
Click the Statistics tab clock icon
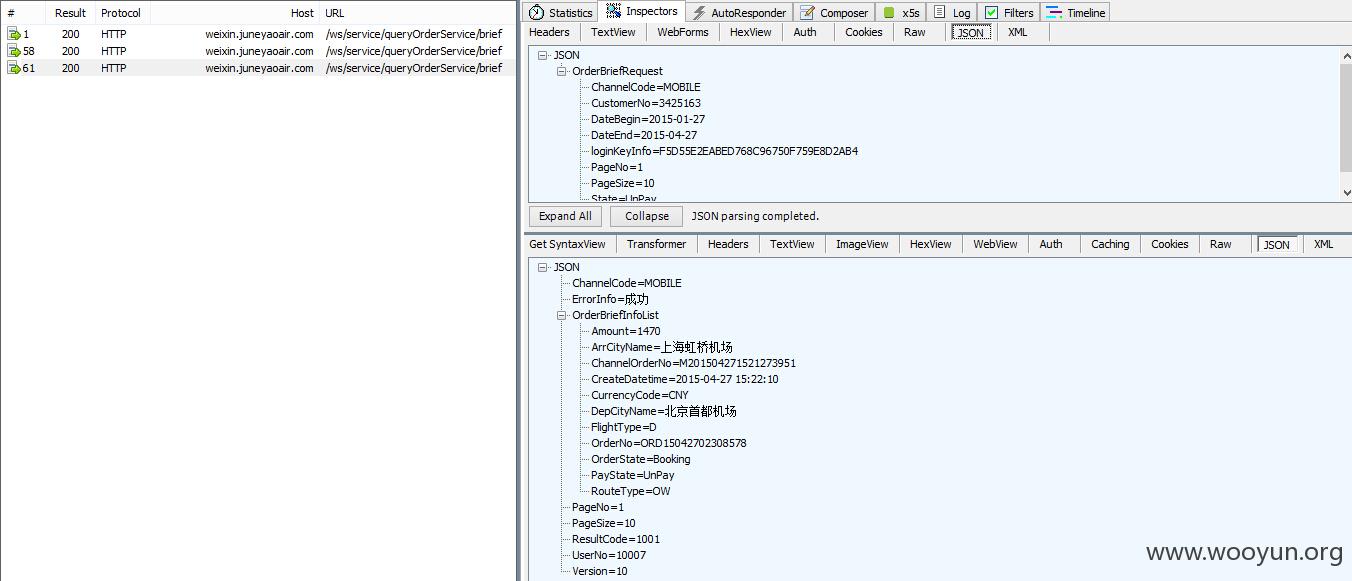(536, 13)
